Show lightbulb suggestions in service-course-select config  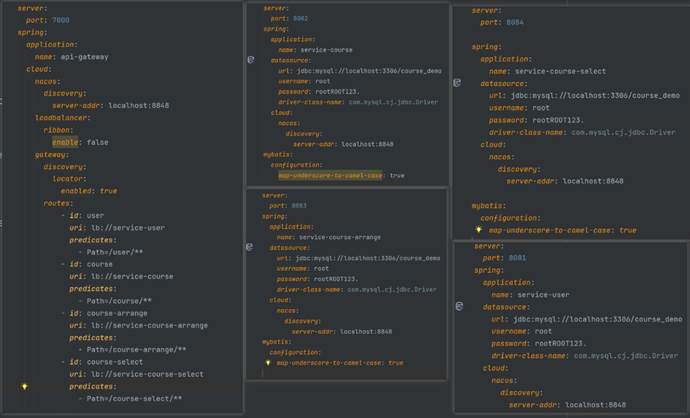click(x=478, y=230)
